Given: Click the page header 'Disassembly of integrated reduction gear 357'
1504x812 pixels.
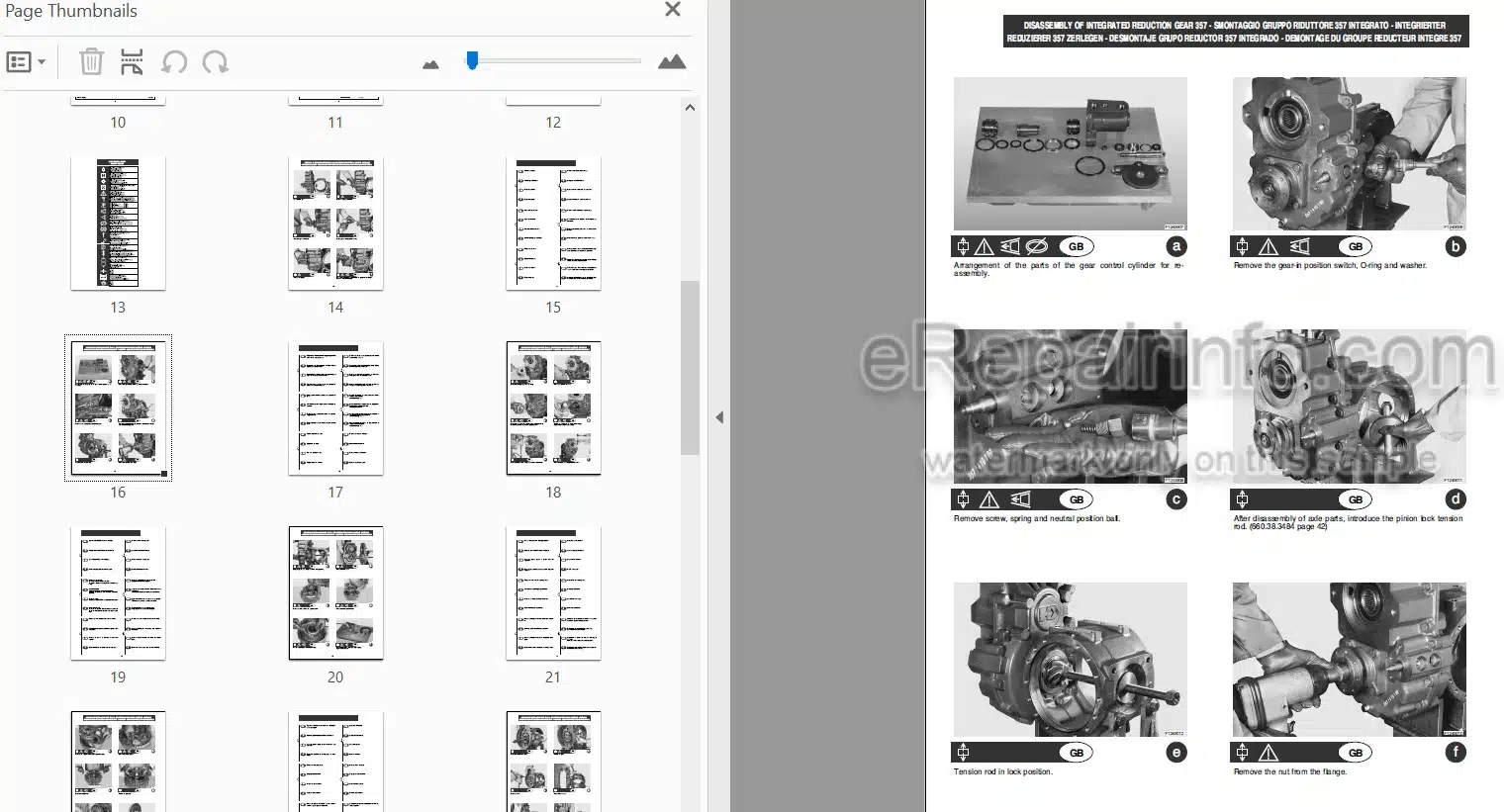Looking at the screenshot, I should coord(1234,32).
